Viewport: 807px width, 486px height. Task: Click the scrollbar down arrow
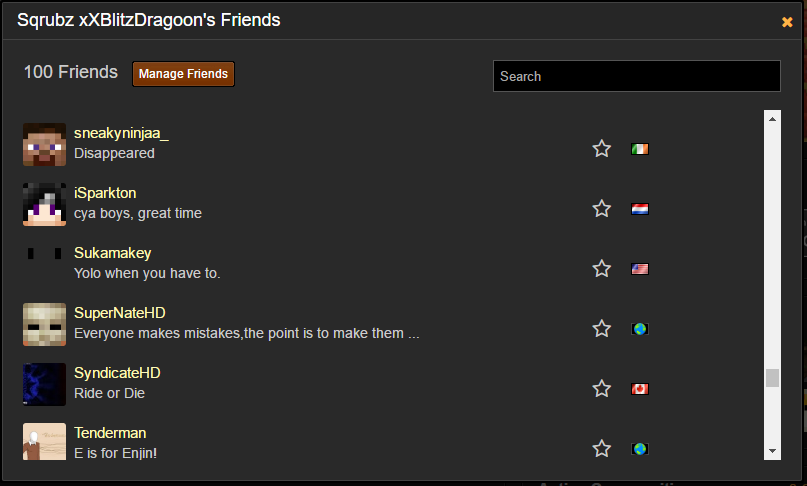(x=772, y=451)
